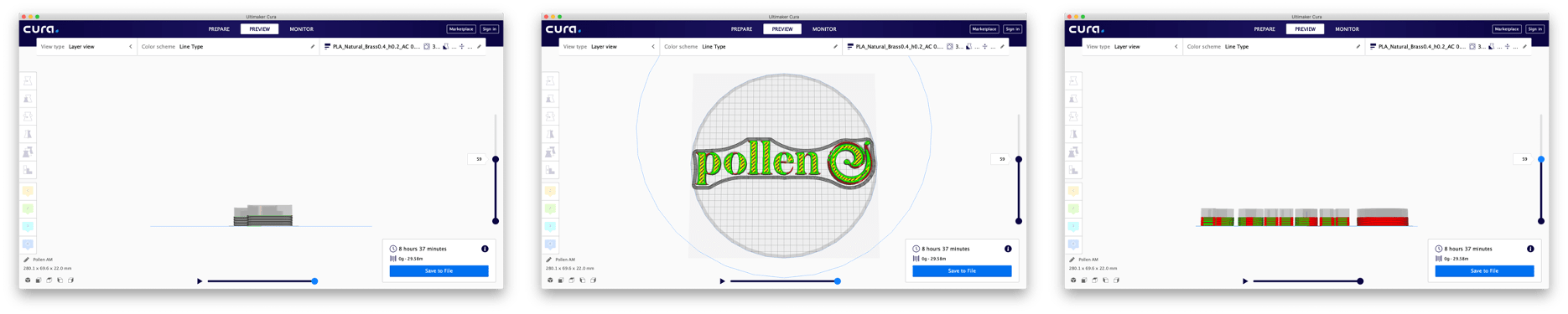Viewport: 1568px width, 314px height.
Task: Play layer simulation in left window
Action: click(200, 281)
